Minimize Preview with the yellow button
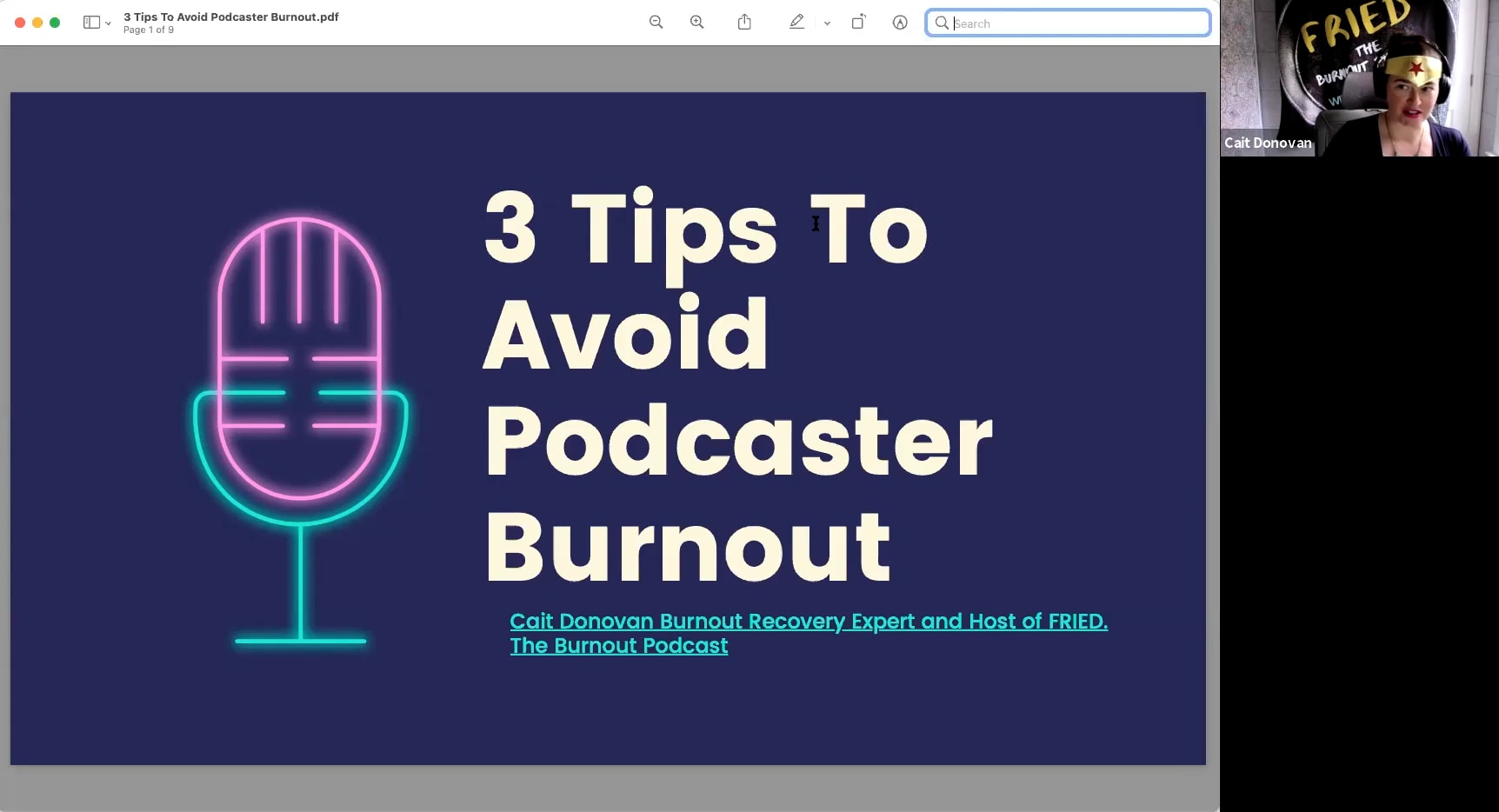Viewport: 1499px width, 812px height. tap(37, 22)
